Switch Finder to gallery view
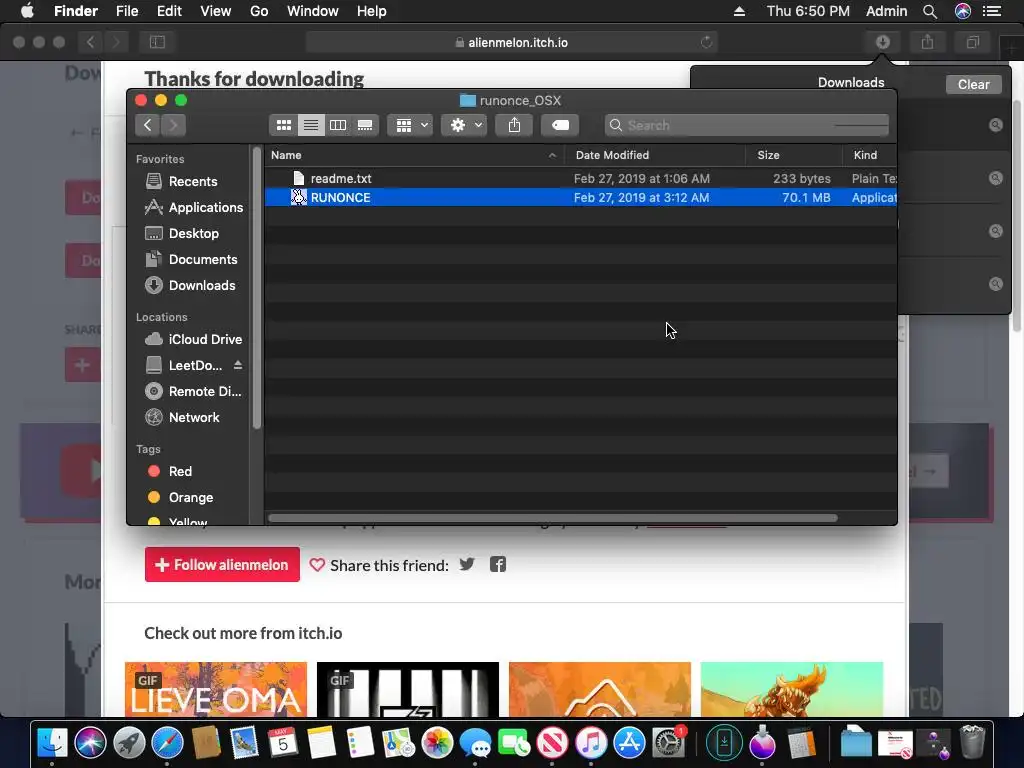Screen dimensions: 1024x768 coord(365,125)
